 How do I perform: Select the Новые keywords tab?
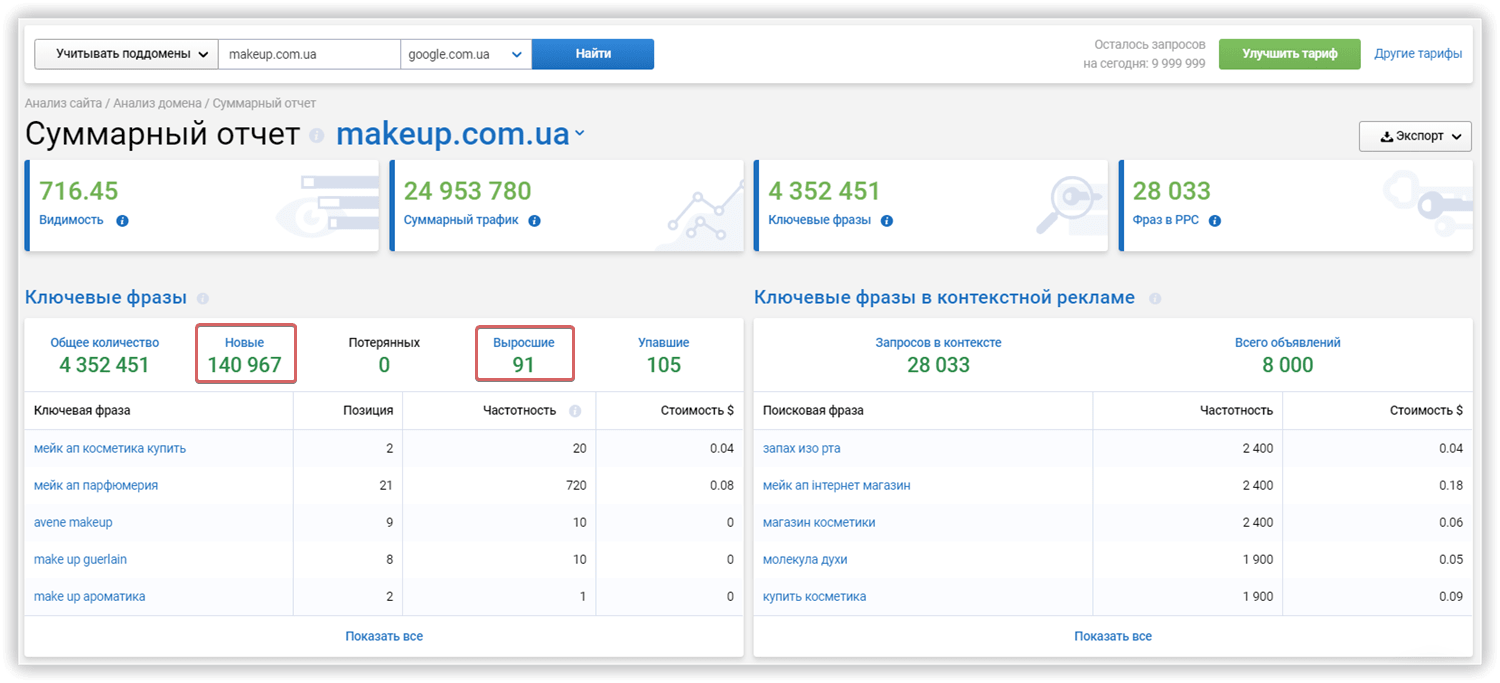[x=245, y=355]
